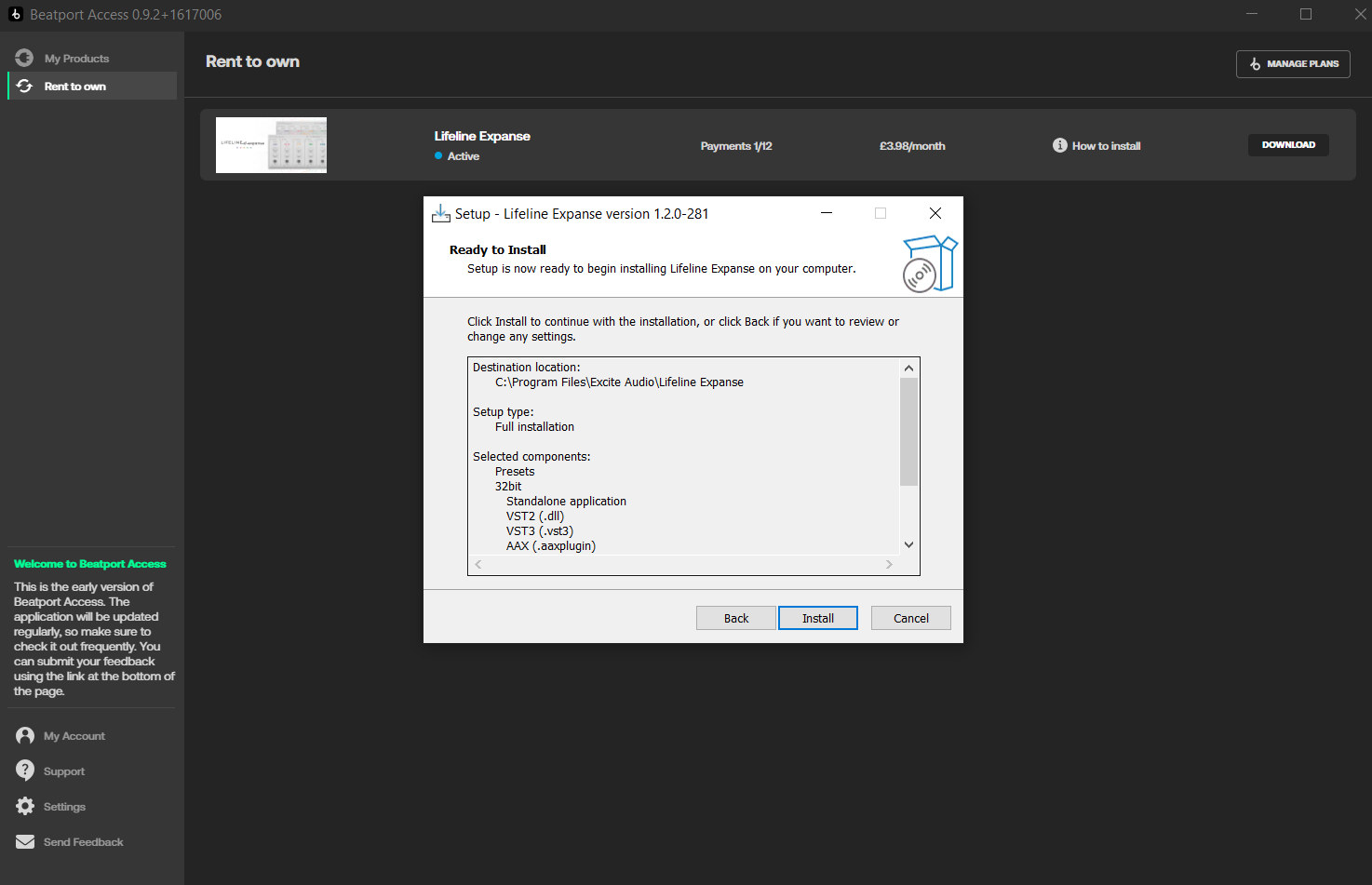Screen dimensions: 1372x885
Task: Click the Beatport logo in title bar
Action: coord(15,14)
